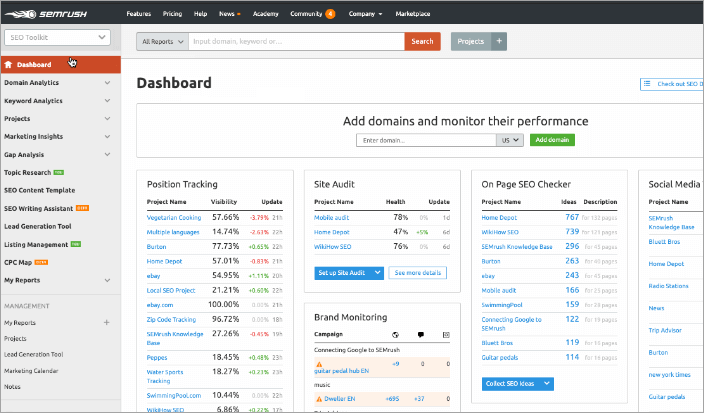The width and height of the screenshot is (704, 413).
Task: Click See more details button
Action: tap(418, 272)
